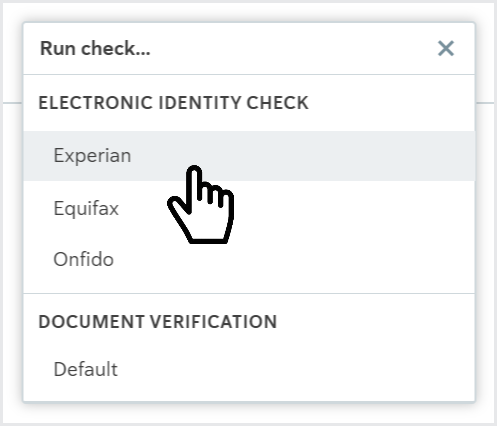
Task: Select the Onfido provider entry
Action: coord(249,259)
